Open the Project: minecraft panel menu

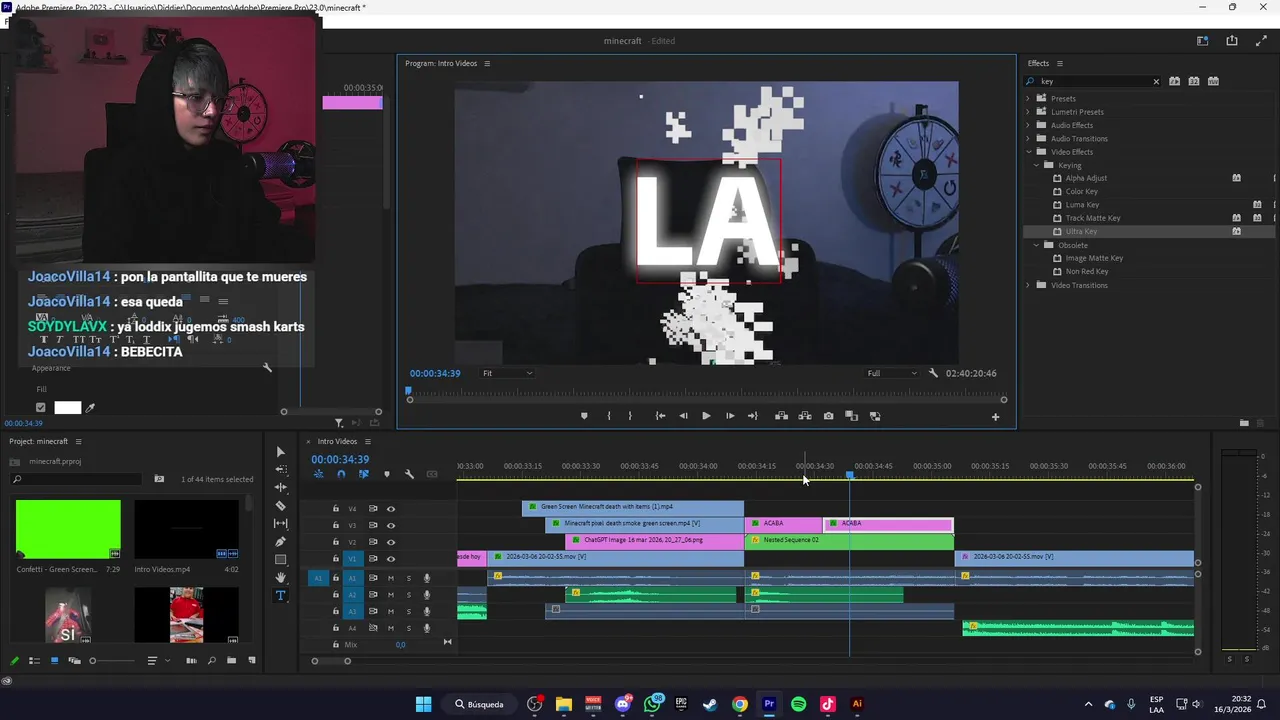coord(78,441)
